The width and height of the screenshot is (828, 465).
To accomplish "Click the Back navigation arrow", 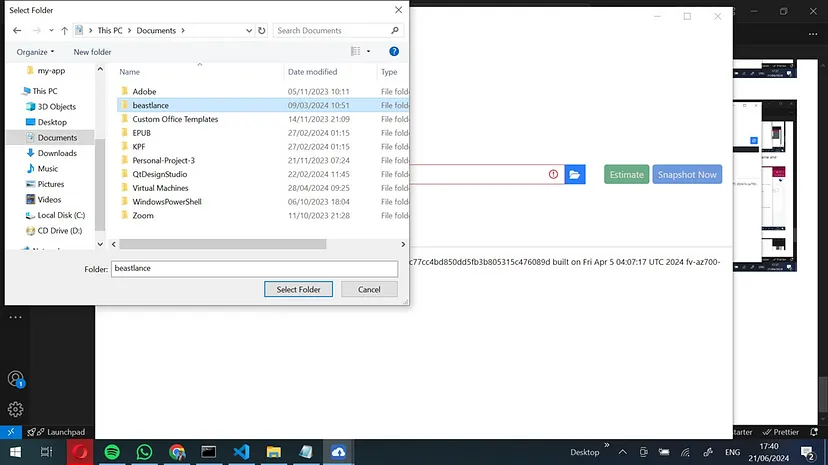I will 17,31.
